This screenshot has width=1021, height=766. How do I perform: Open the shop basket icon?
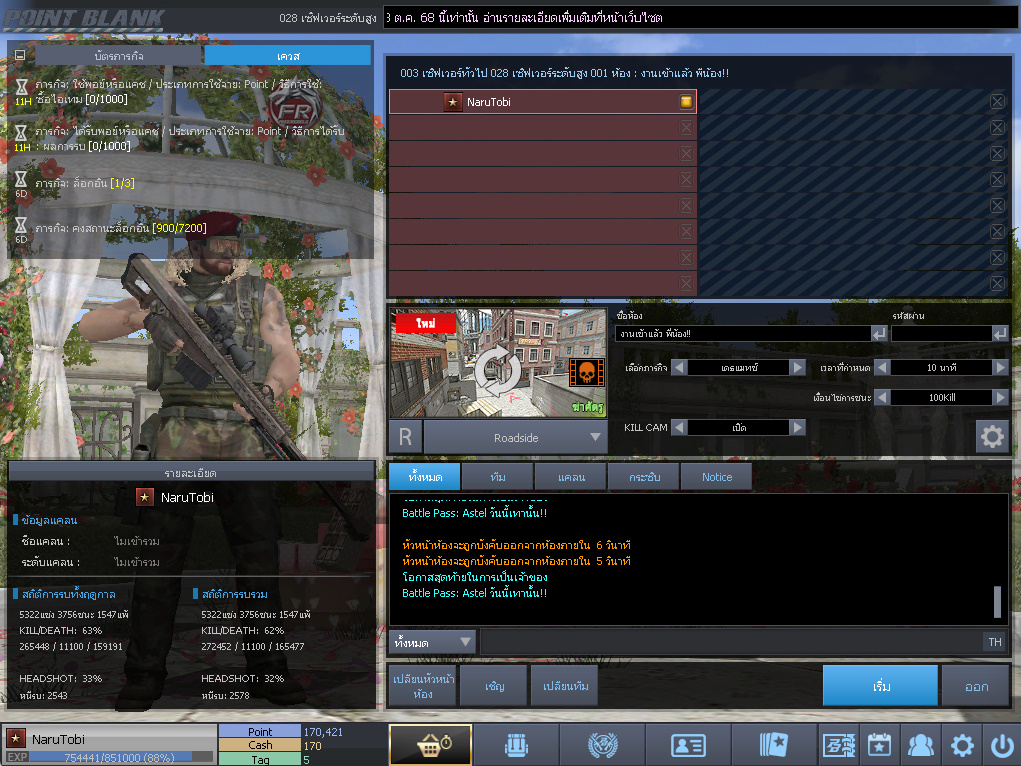(x=430, y=745)
